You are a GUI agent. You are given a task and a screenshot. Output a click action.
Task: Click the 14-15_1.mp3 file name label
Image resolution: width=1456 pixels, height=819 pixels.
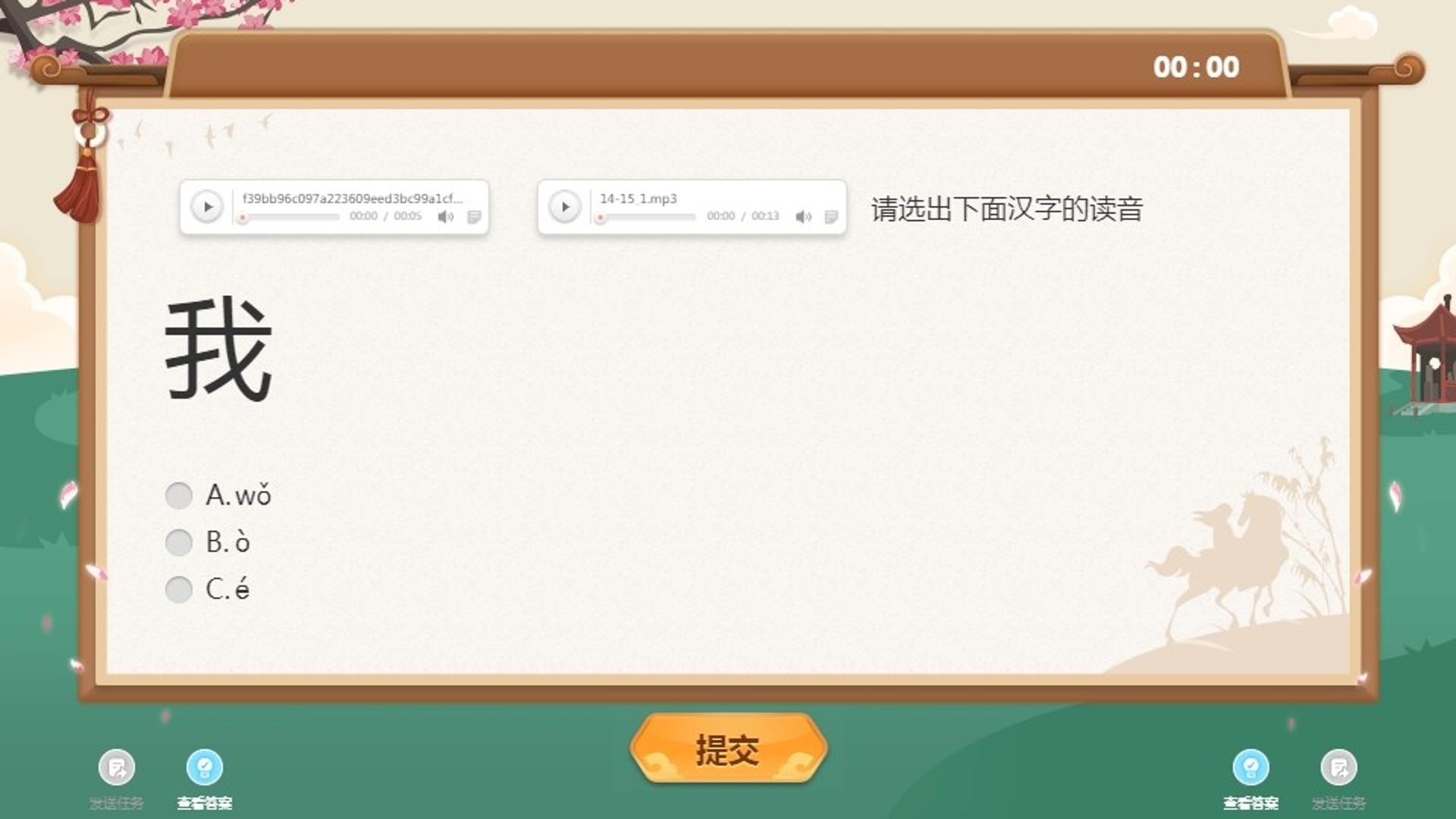pyautogui.click(x=638, y=199)
